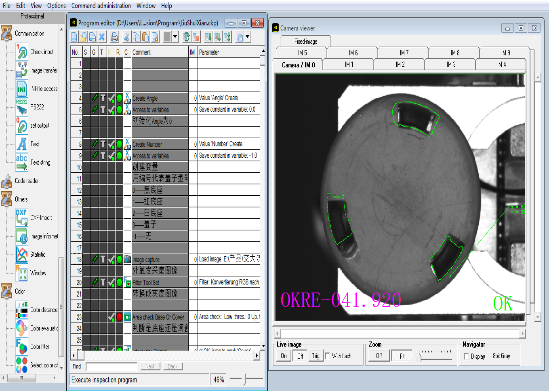Viewport: 549px width, 391px height.
Task: Click the horizontal scrollbar under the camera image
Action: (400, 334)
